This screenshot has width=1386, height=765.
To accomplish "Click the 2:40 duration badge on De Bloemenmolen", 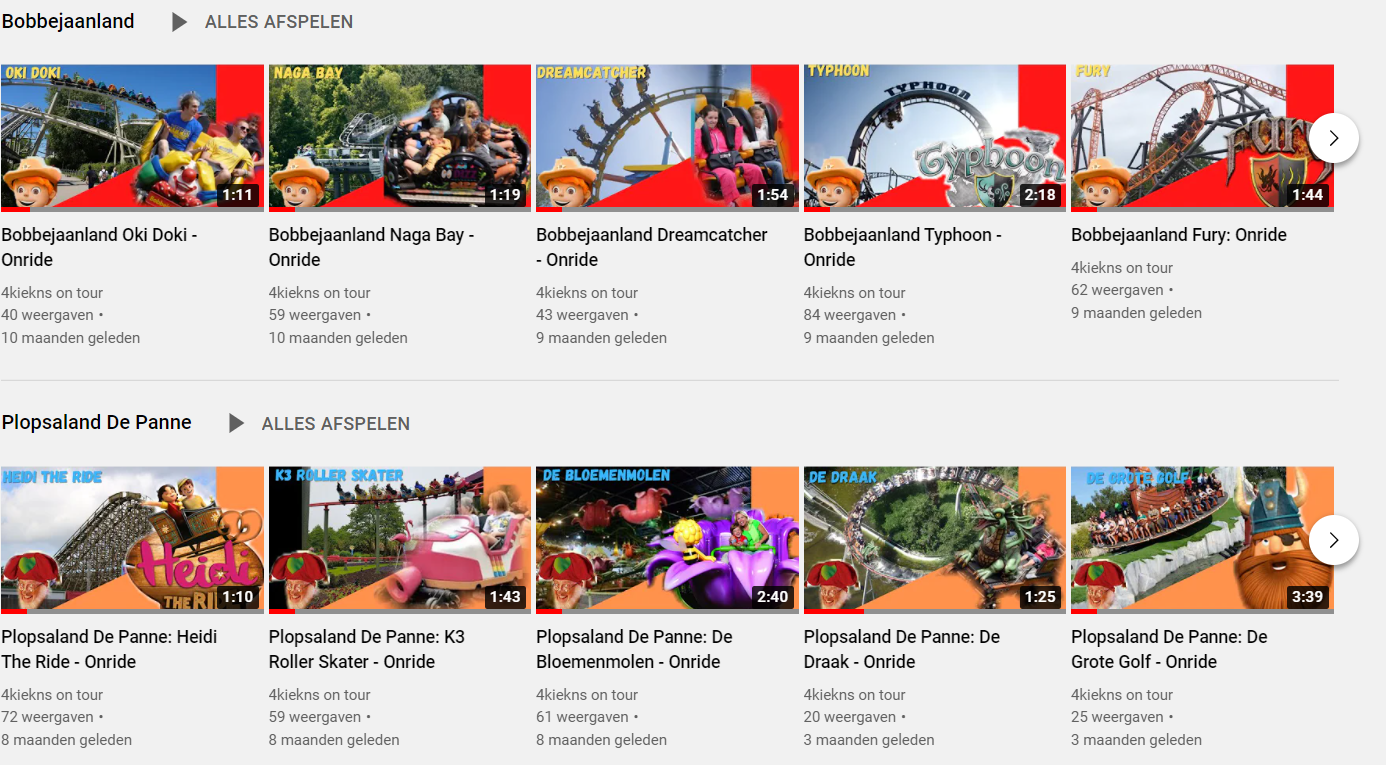I will (x=772, y=597).
